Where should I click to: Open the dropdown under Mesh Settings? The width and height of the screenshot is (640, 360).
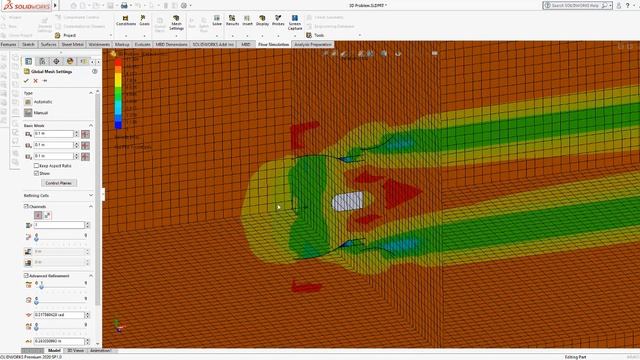pyautogui.click(x=176, y=36)
